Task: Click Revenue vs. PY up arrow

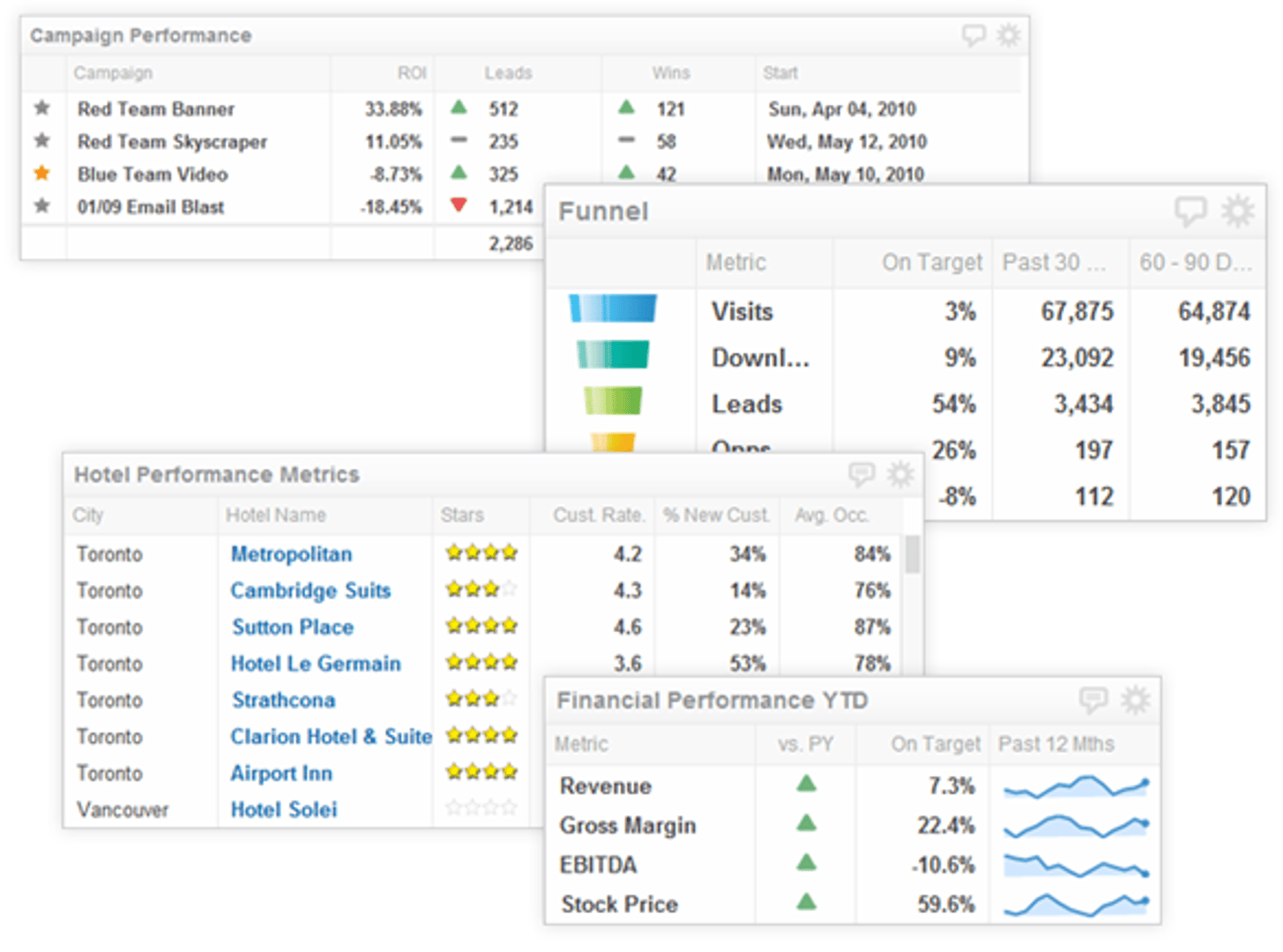Action: (806, 784)
